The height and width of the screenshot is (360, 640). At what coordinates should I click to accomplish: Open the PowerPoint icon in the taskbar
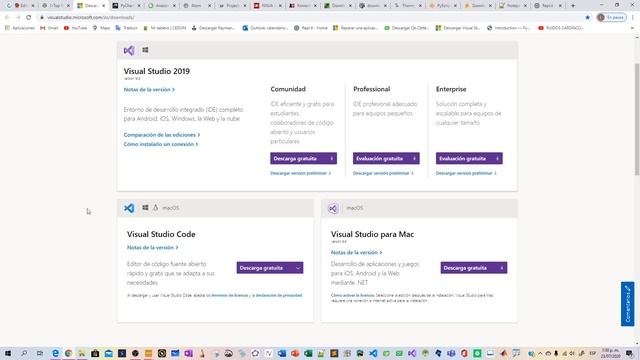click(x=295, y=353)
